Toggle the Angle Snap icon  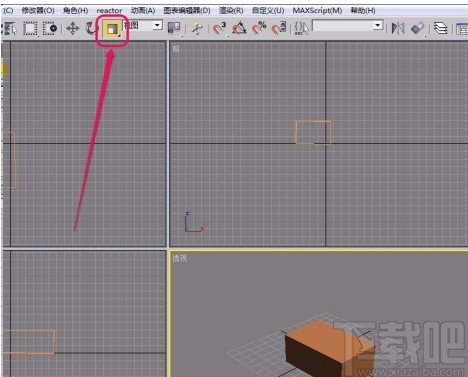pos(239,29)
